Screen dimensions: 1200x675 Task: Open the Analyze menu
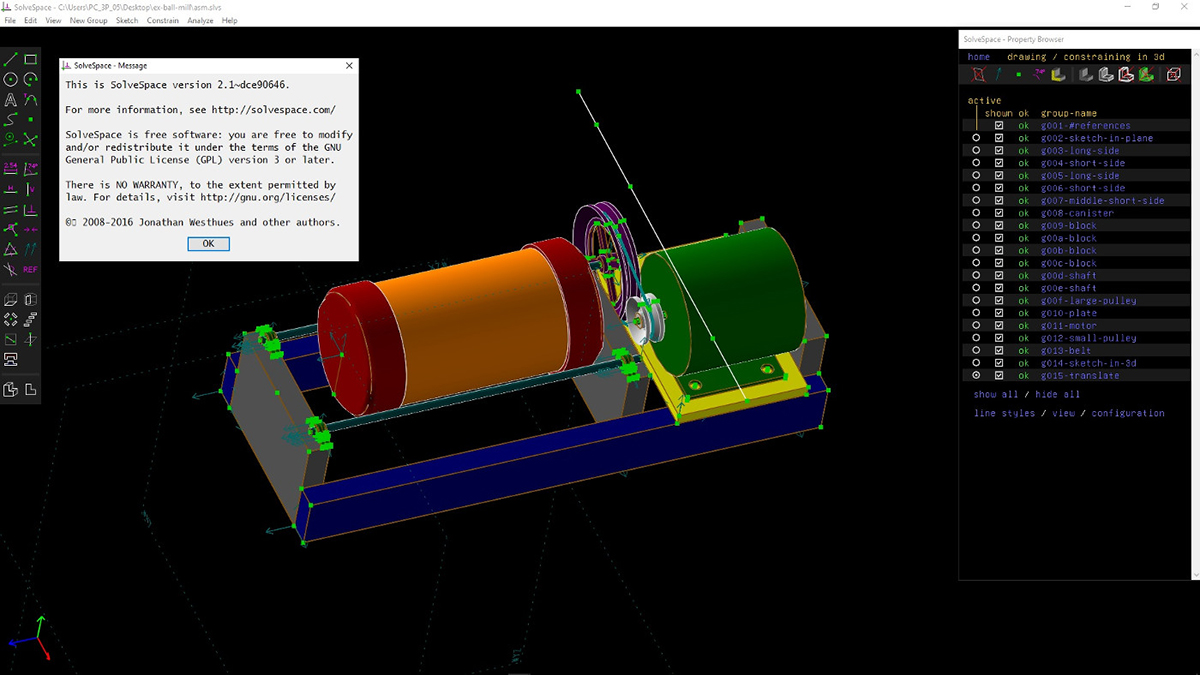coord(200,20)
